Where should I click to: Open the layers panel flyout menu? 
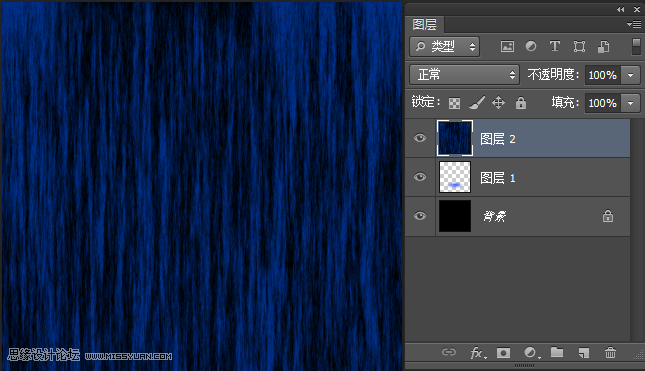click(x=634, y=25)
